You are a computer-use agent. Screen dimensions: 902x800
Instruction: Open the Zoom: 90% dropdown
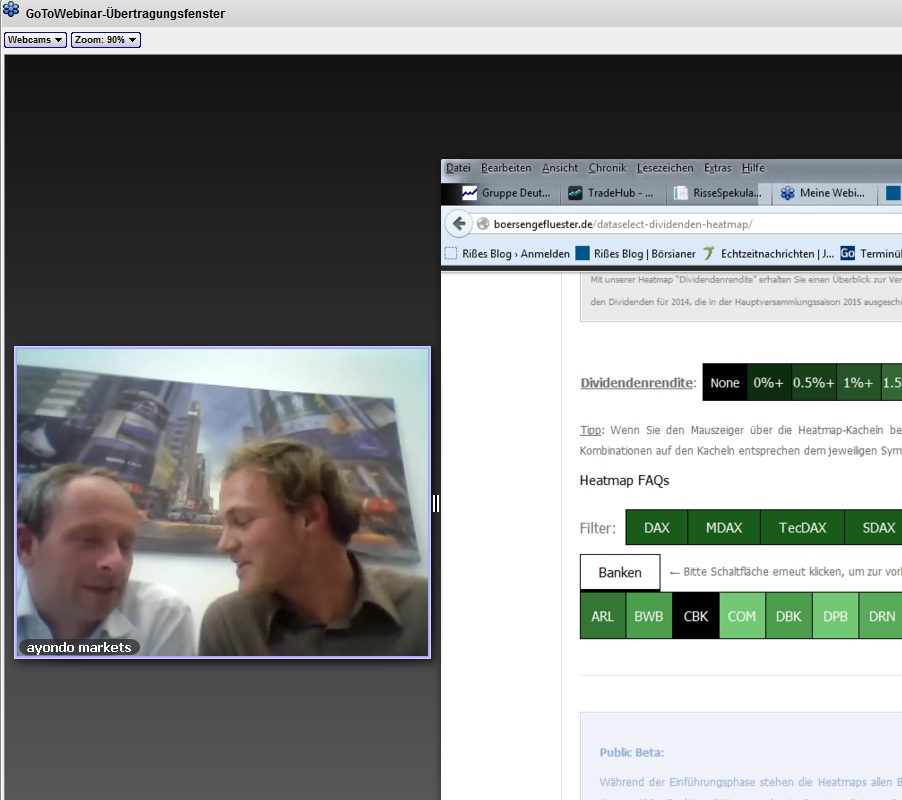(105, 40)
